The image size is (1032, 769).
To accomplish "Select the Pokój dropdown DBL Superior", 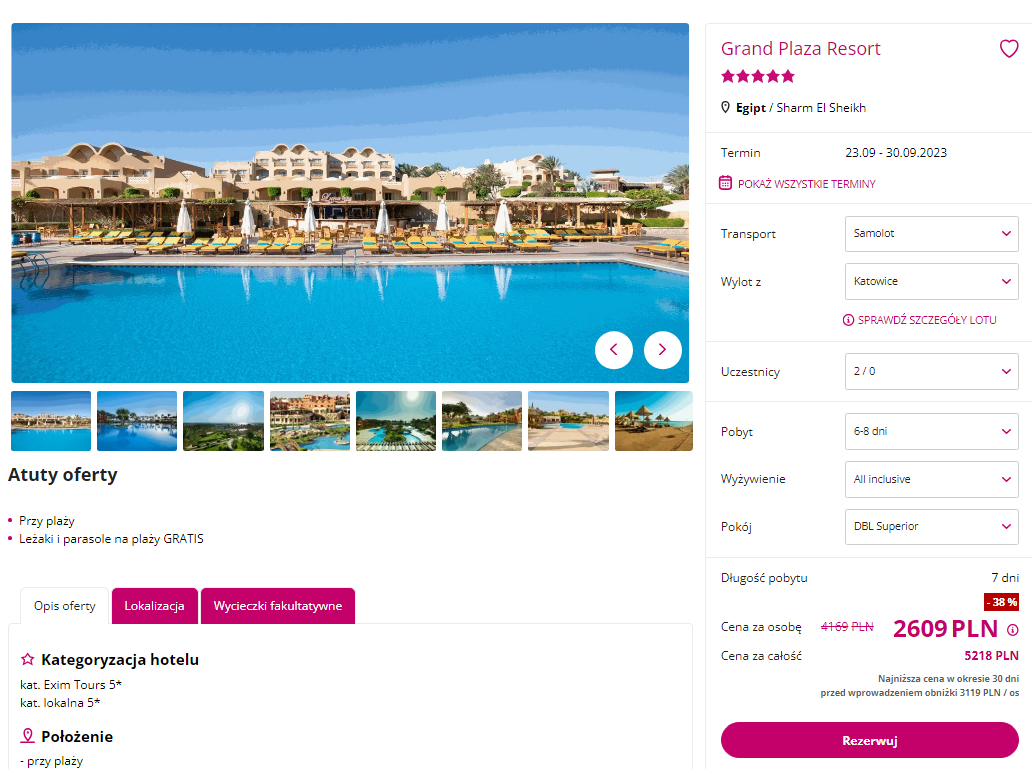I will 931,527.
